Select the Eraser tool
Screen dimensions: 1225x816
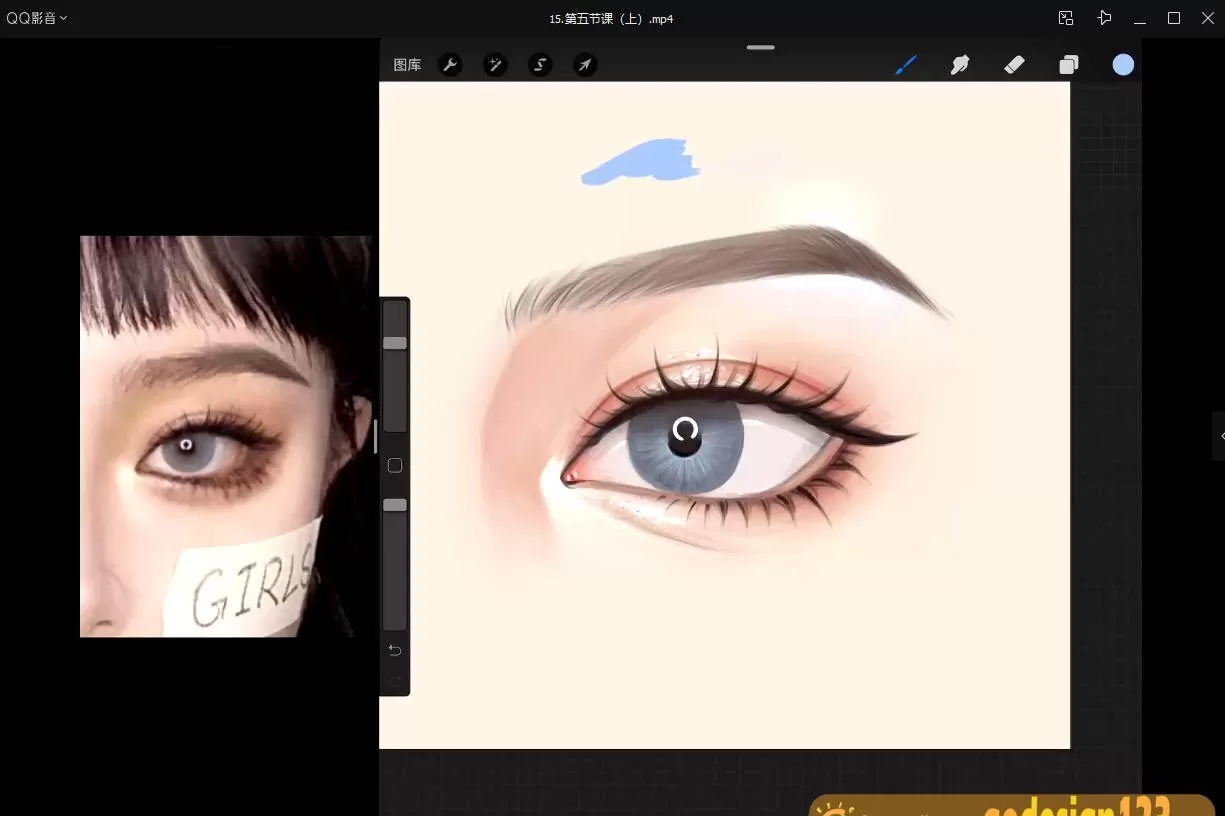tap(1014, 64)
